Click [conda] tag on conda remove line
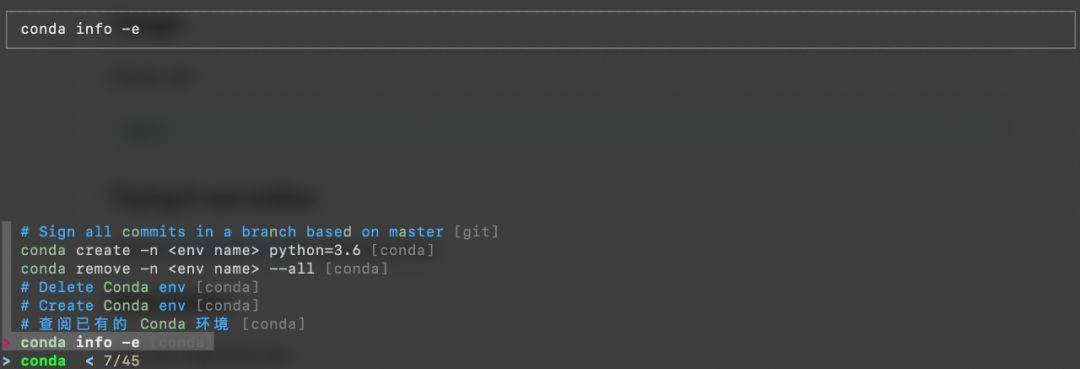The width and height of the screenshot is (1080, 369). pos(356,268)
